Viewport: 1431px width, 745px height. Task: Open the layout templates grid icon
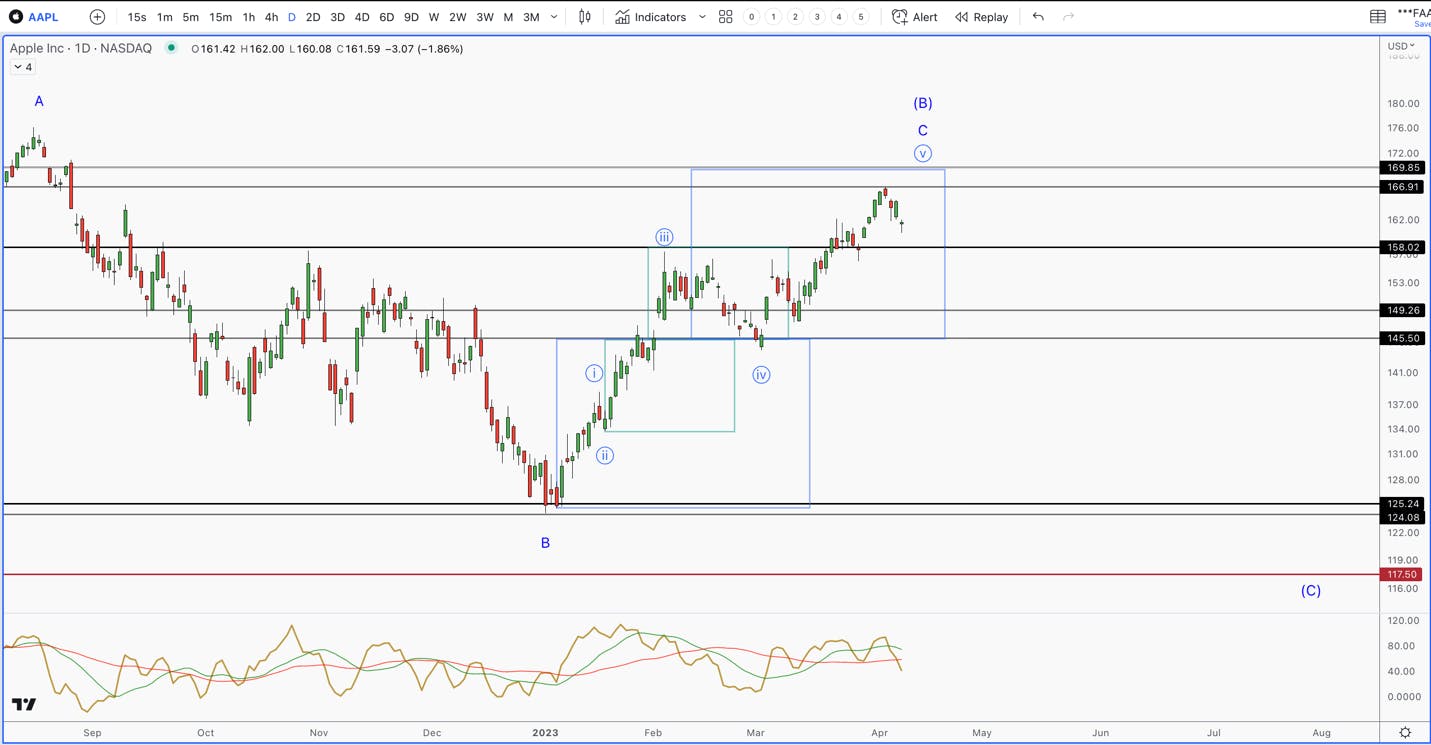coord(726,17)
